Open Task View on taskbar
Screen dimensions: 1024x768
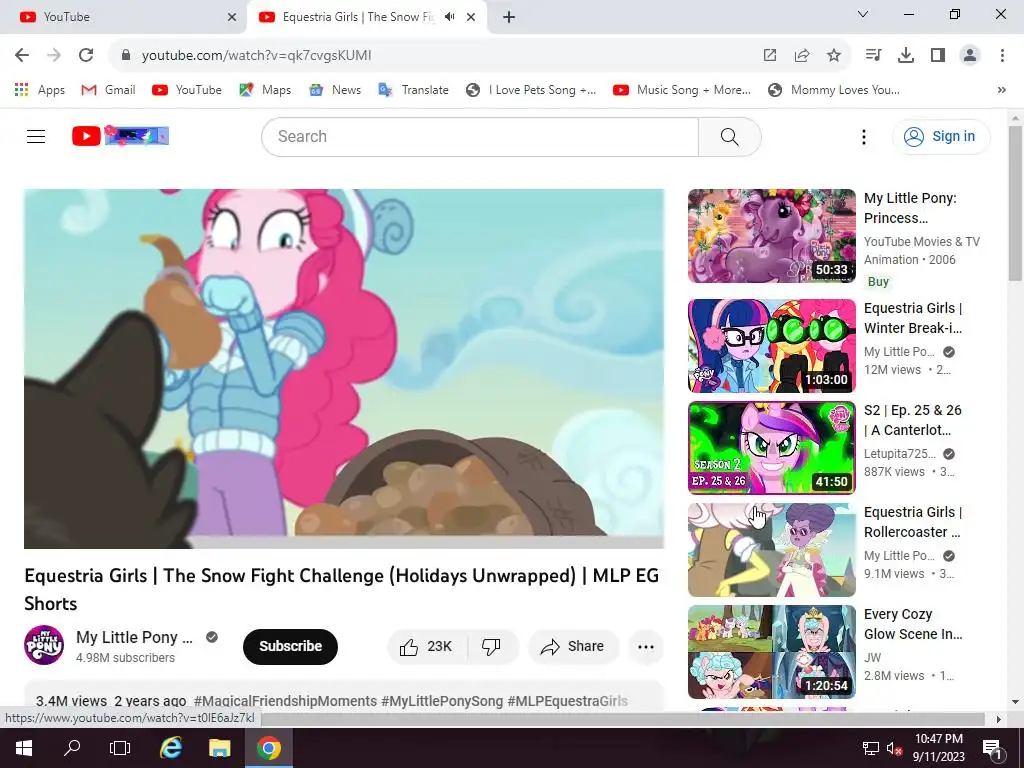pos(120,748)
